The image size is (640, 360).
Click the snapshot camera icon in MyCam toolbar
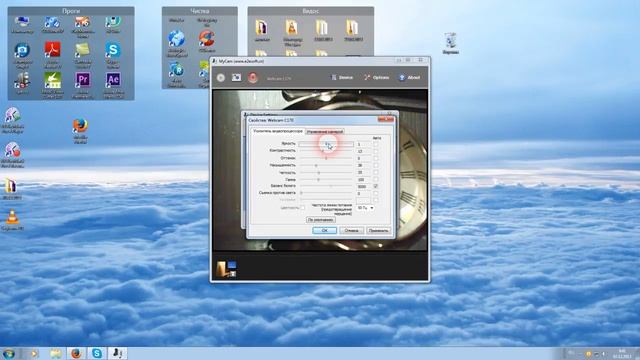(236, 78)
